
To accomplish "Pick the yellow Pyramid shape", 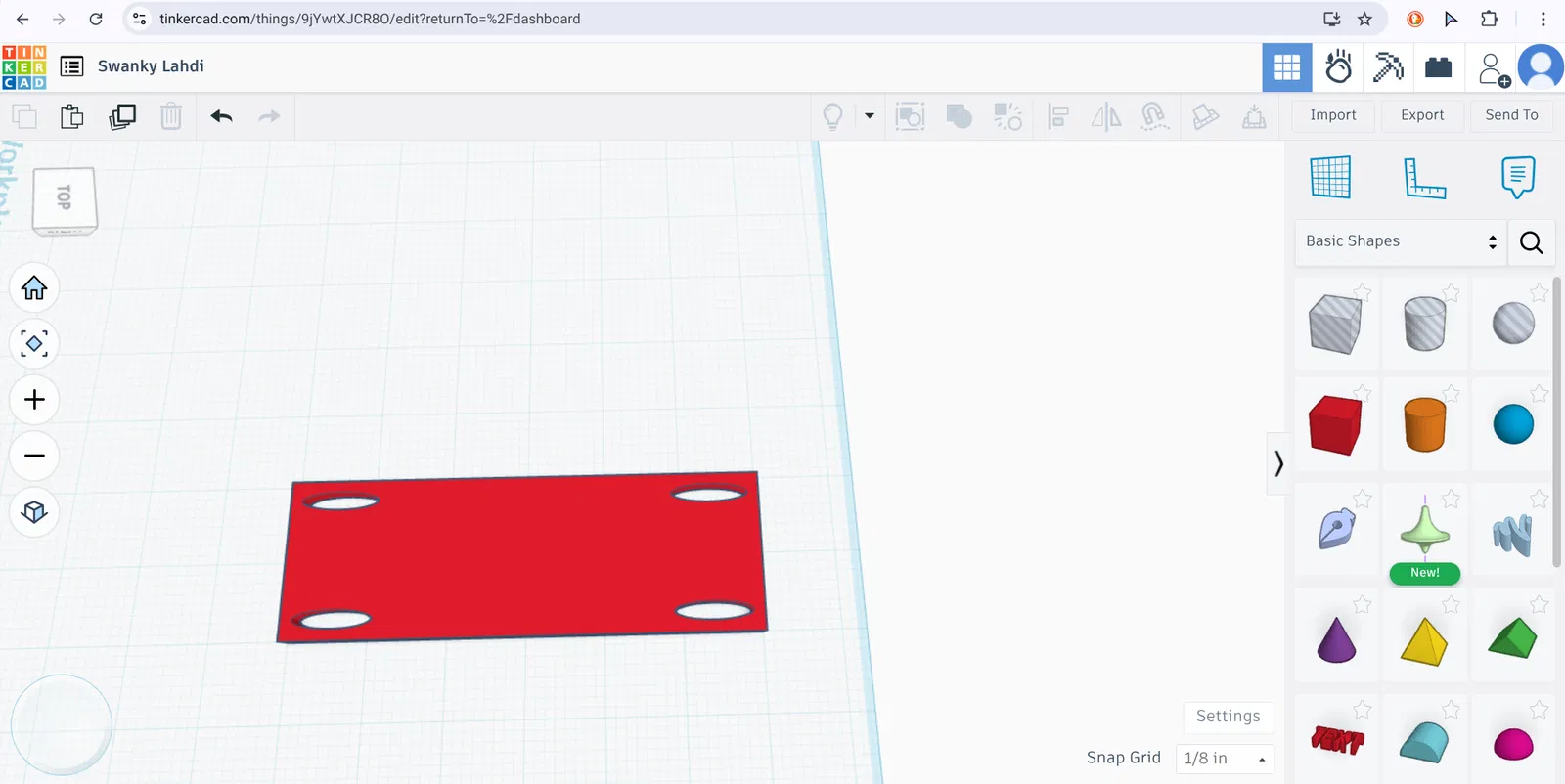I will click(x=1424, y=641).
